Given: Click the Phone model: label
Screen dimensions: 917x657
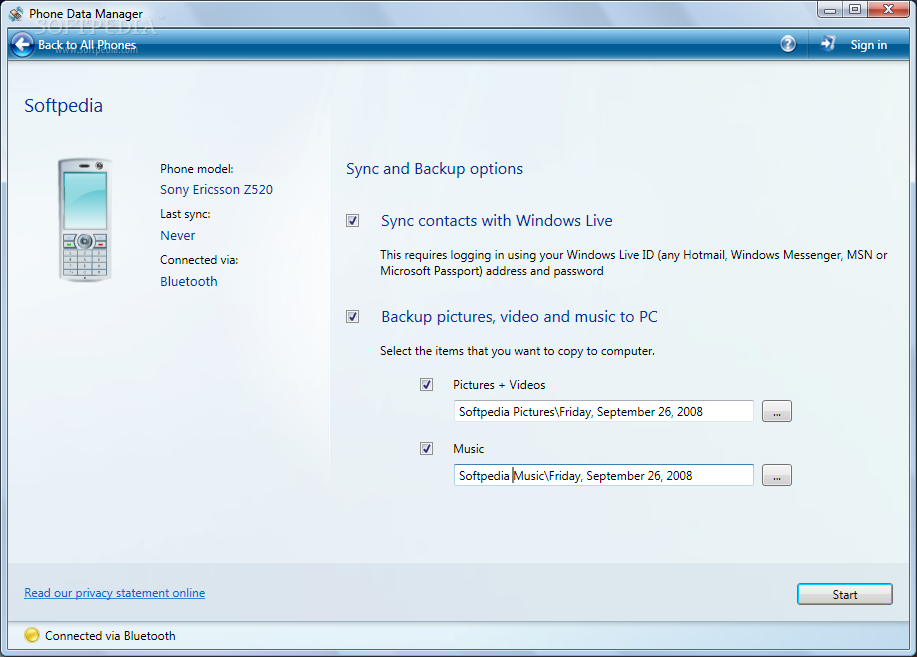Looking at the screenshot, I should tap(196, 169).
